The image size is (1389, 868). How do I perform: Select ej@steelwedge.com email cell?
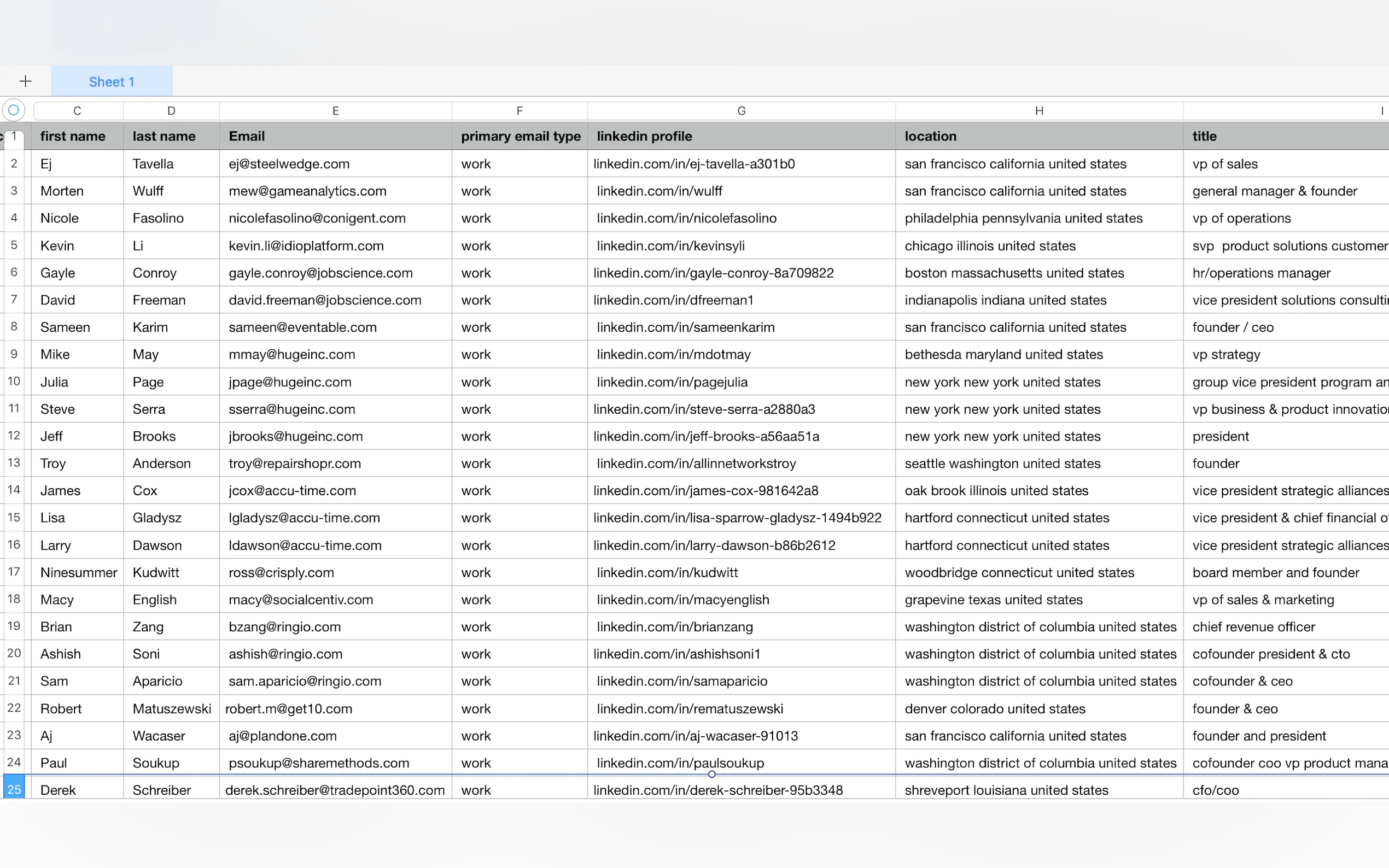335,163
